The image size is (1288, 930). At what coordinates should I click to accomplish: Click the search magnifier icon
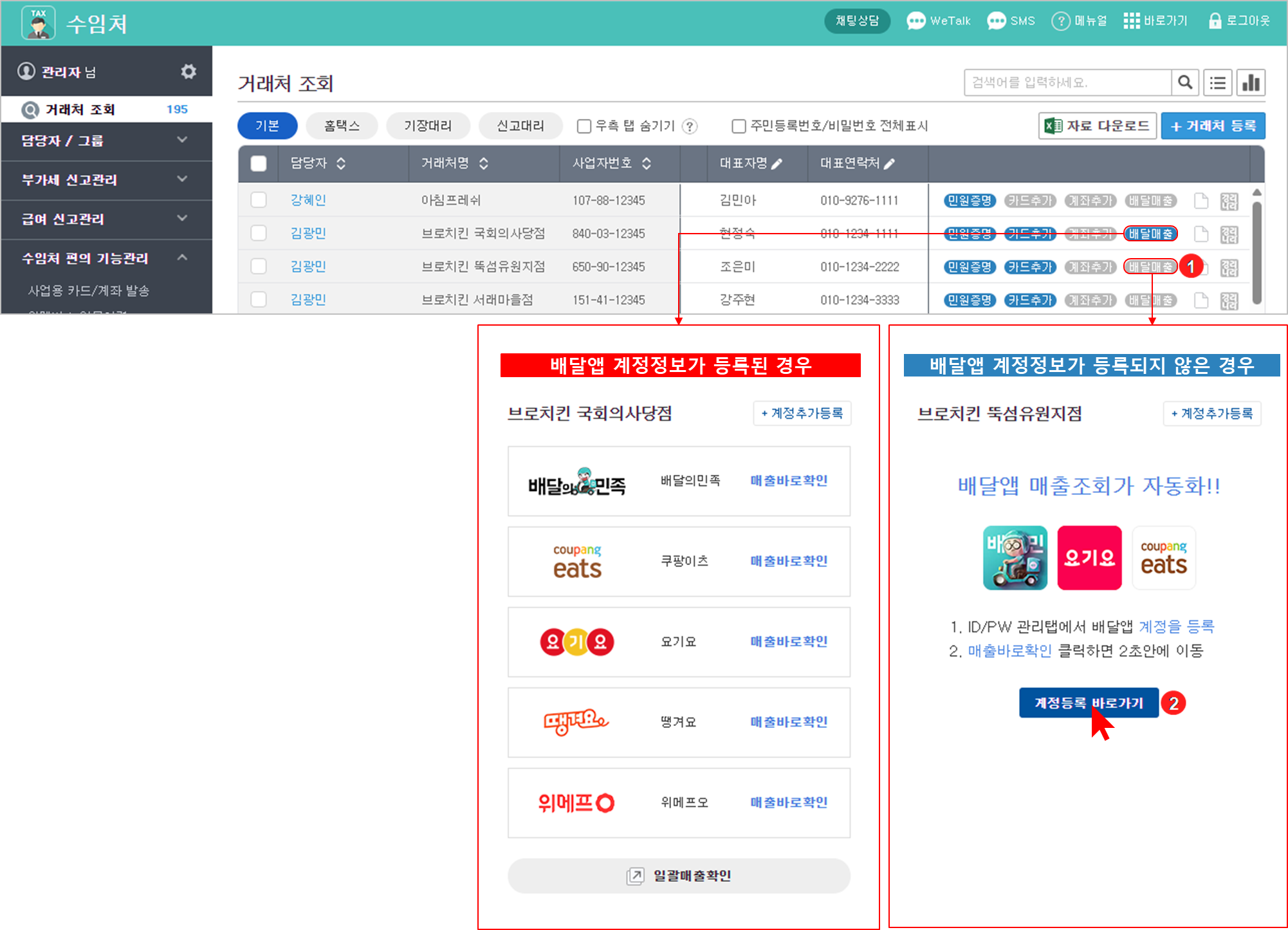1185,82
